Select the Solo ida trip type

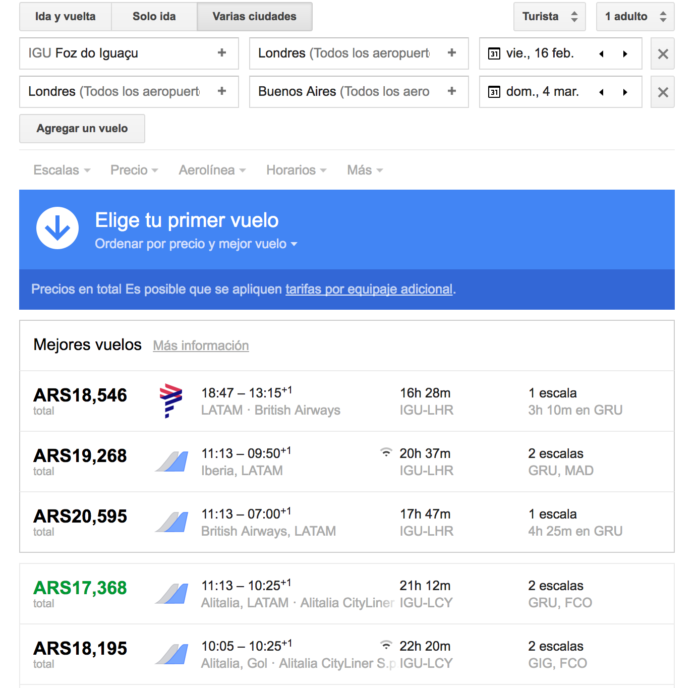coord(153,17)
